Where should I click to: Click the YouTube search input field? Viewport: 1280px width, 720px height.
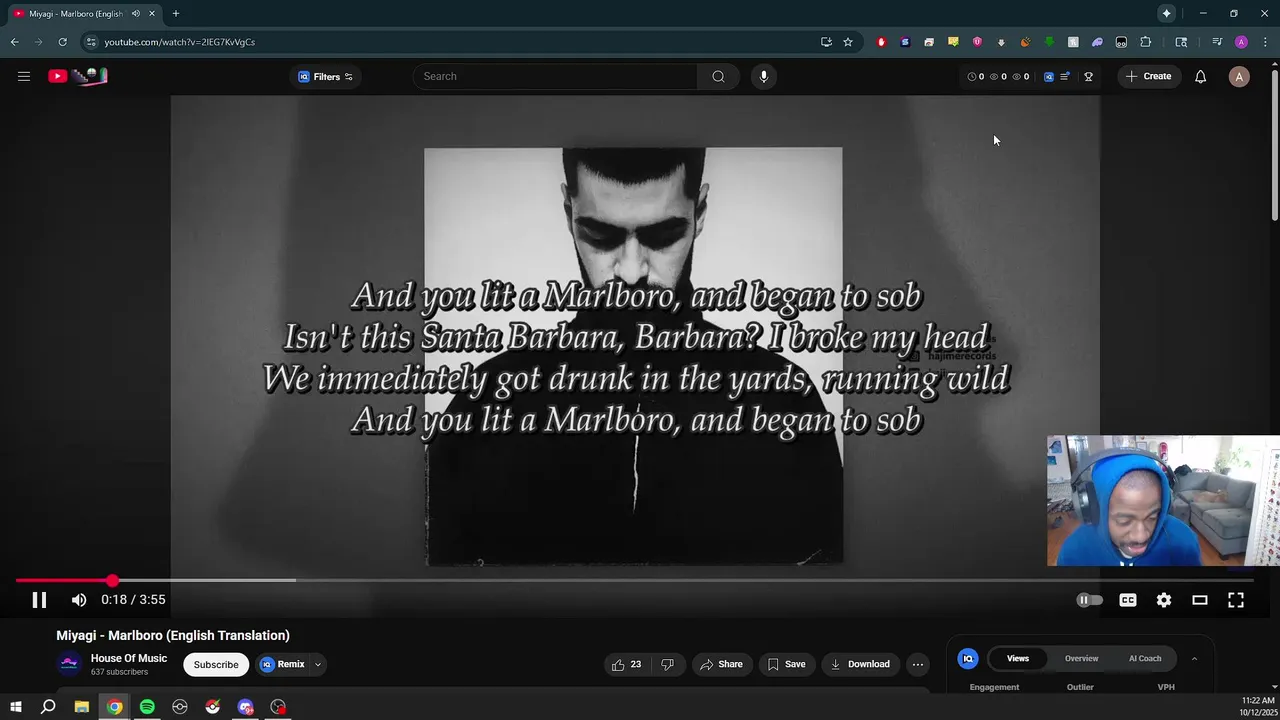point(555,76)
